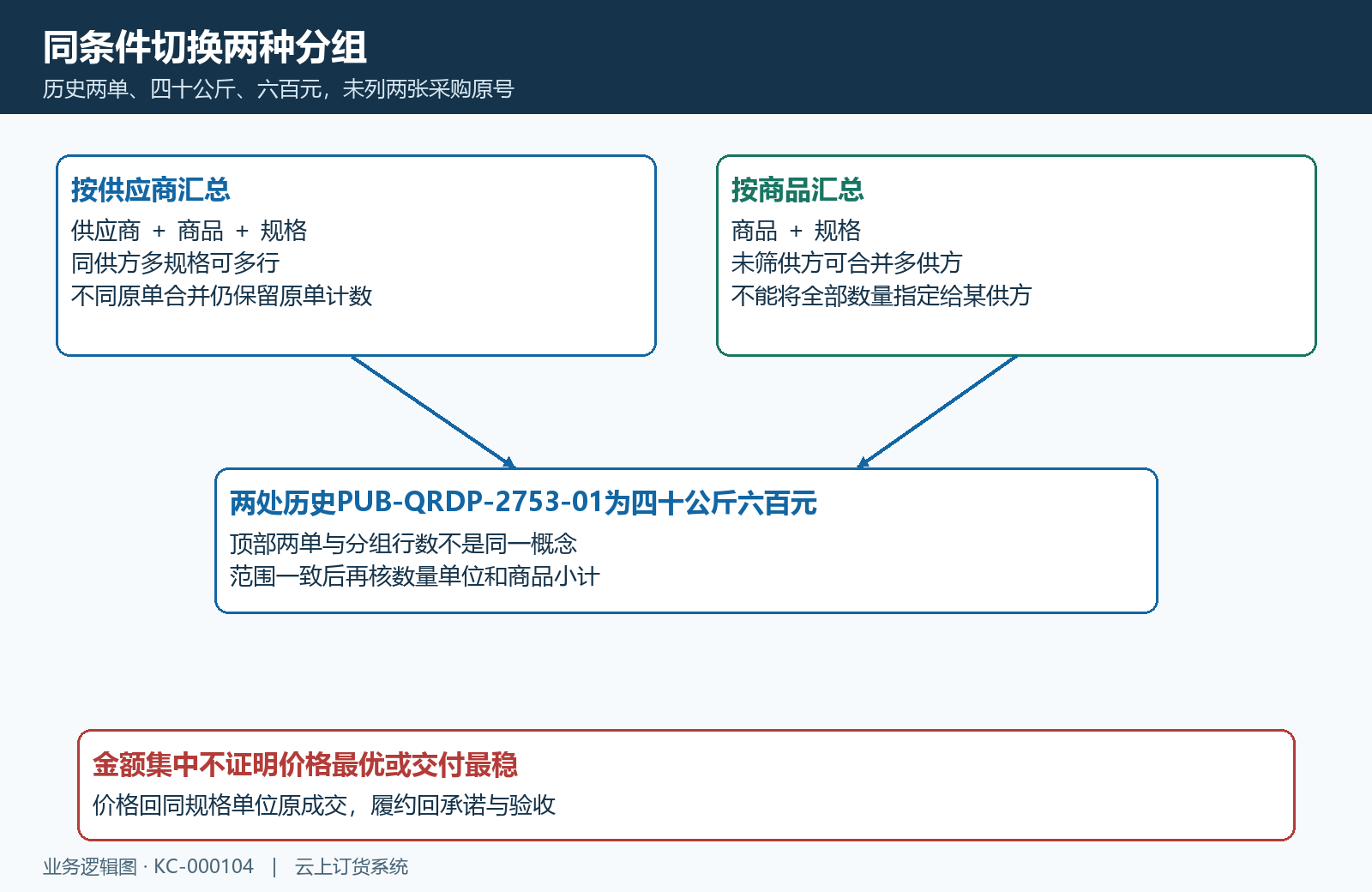Select 价格回同规格单位原成交 line
The image size is (1372, 892).
[220, 805]
